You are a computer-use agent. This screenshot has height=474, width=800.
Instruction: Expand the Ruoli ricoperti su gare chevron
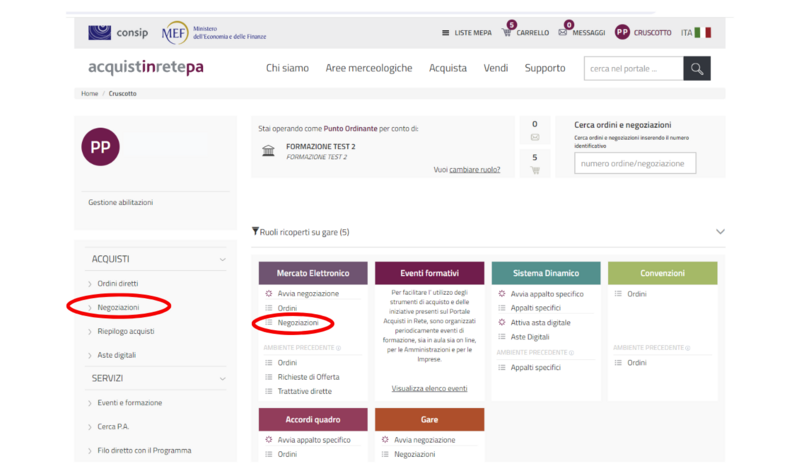pyautogui.click(x=720, y=232)
